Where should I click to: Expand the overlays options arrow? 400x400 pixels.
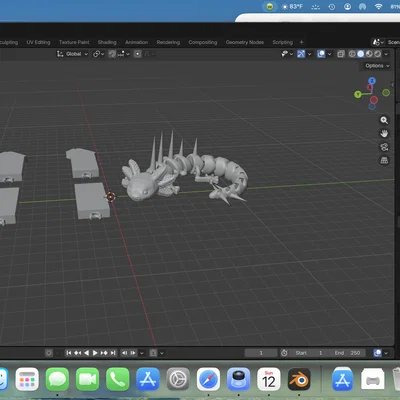click(x=330, y=54)
